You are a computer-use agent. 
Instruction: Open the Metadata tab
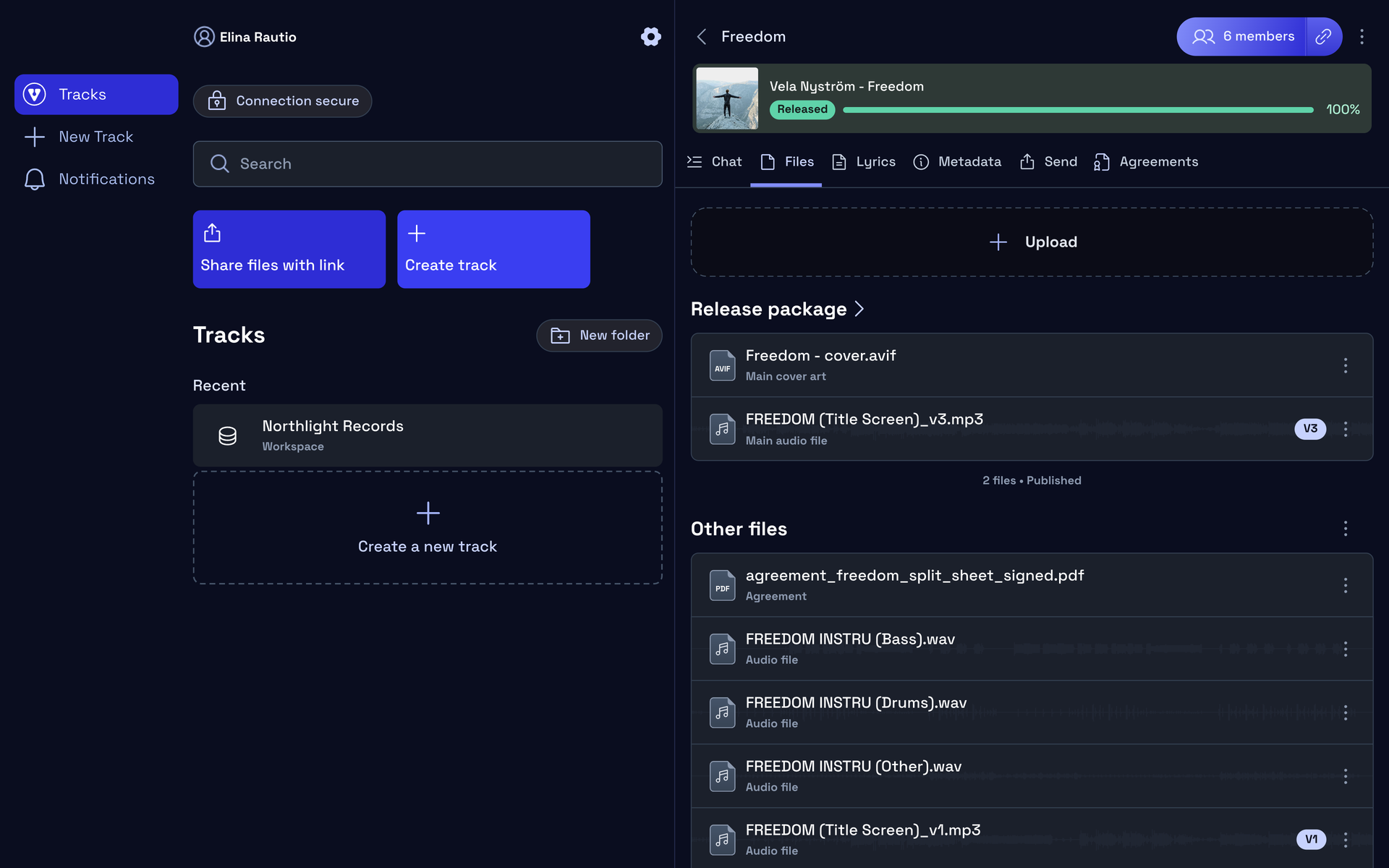[957, 162]
